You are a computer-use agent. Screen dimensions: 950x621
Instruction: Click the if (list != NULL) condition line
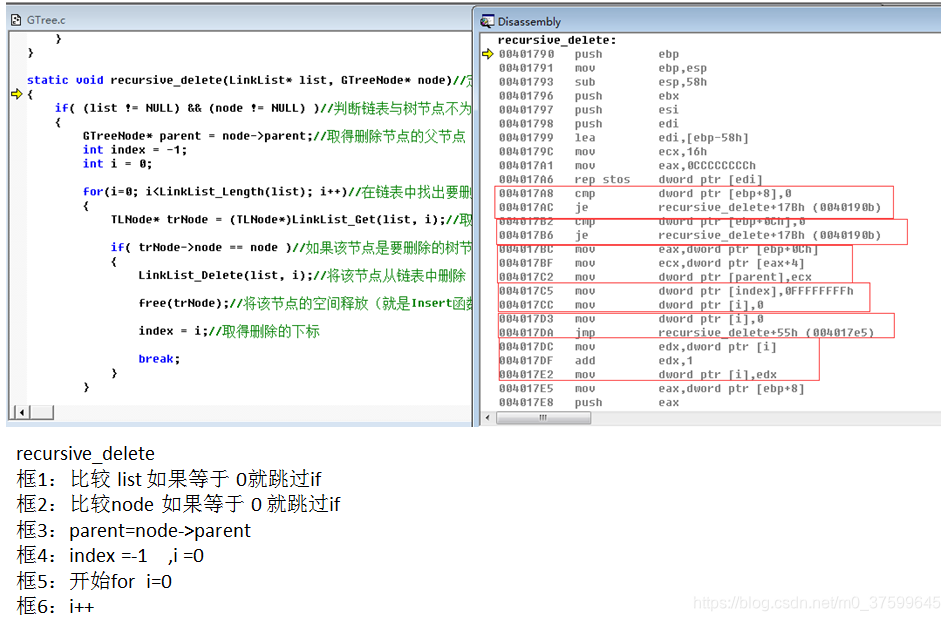263,108
